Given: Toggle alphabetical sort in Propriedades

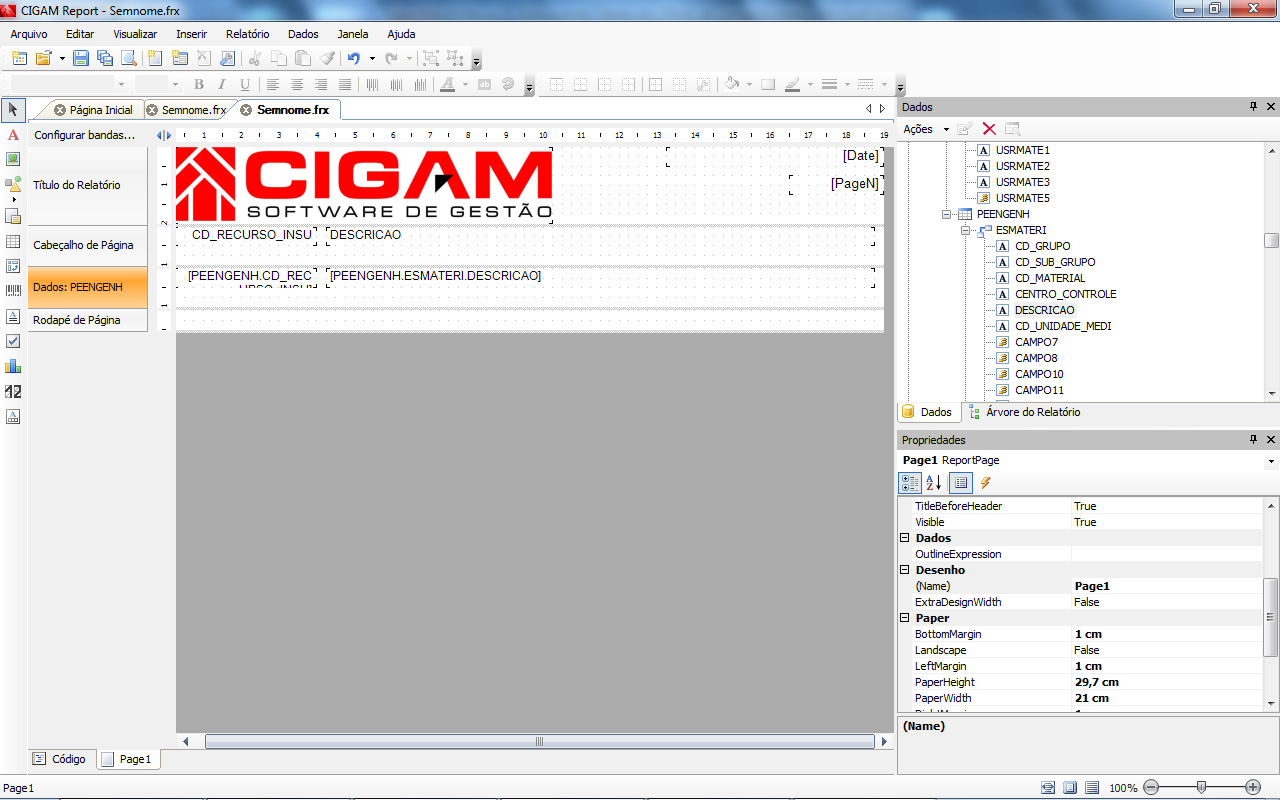Looking at the screenshot, I should click(x=934, y=483).
